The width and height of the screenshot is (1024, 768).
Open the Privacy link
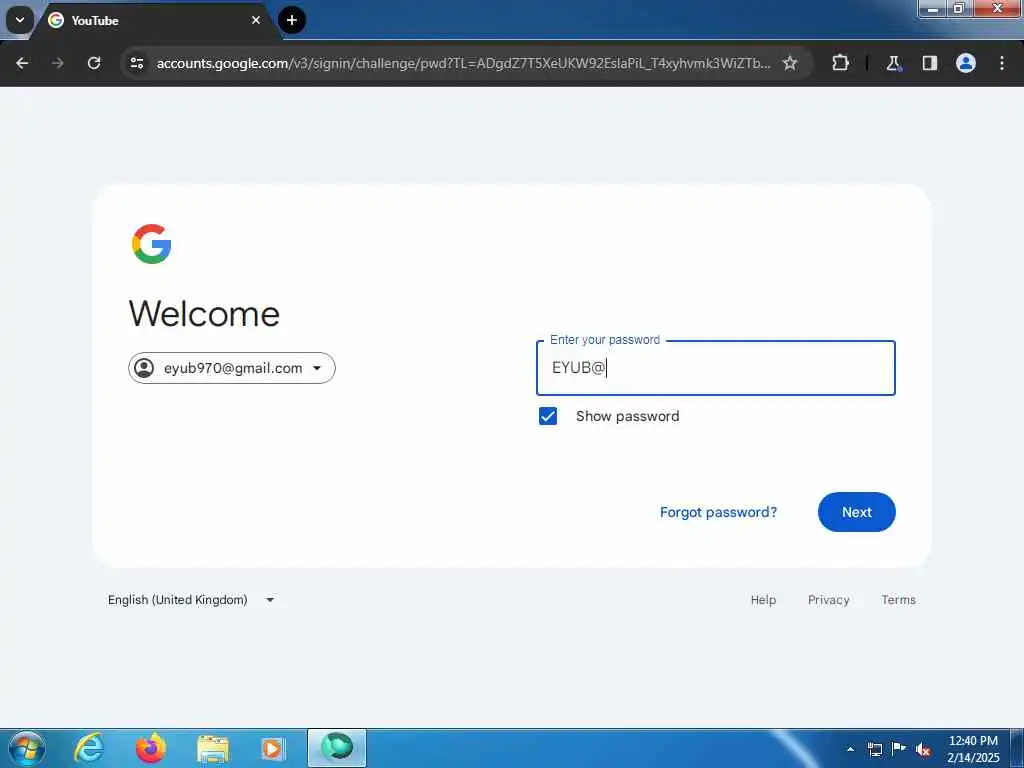point(829,600)
